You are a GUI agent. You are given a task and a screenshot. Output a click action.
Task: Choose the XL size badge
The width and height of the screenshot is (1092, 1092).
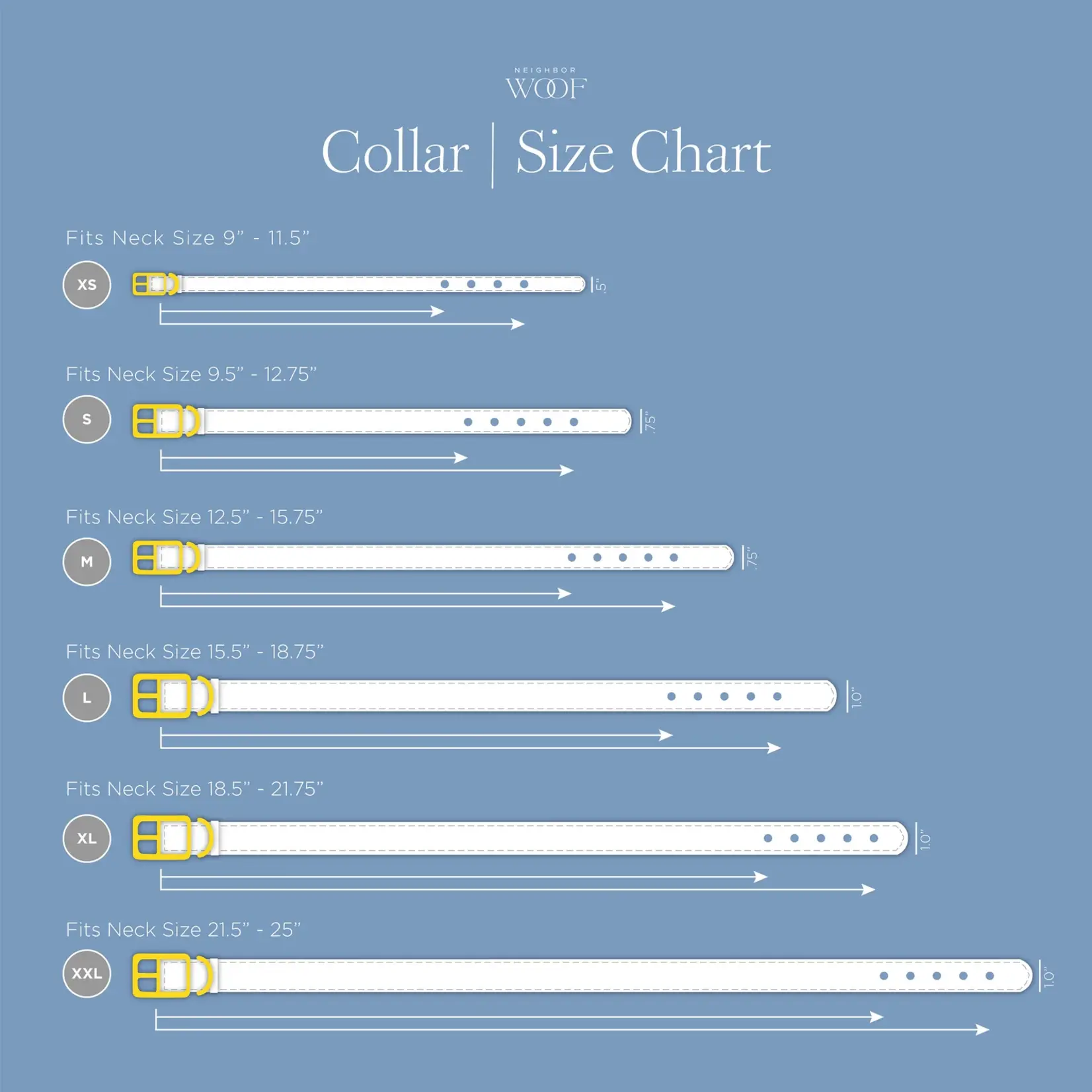pos(87,838)
